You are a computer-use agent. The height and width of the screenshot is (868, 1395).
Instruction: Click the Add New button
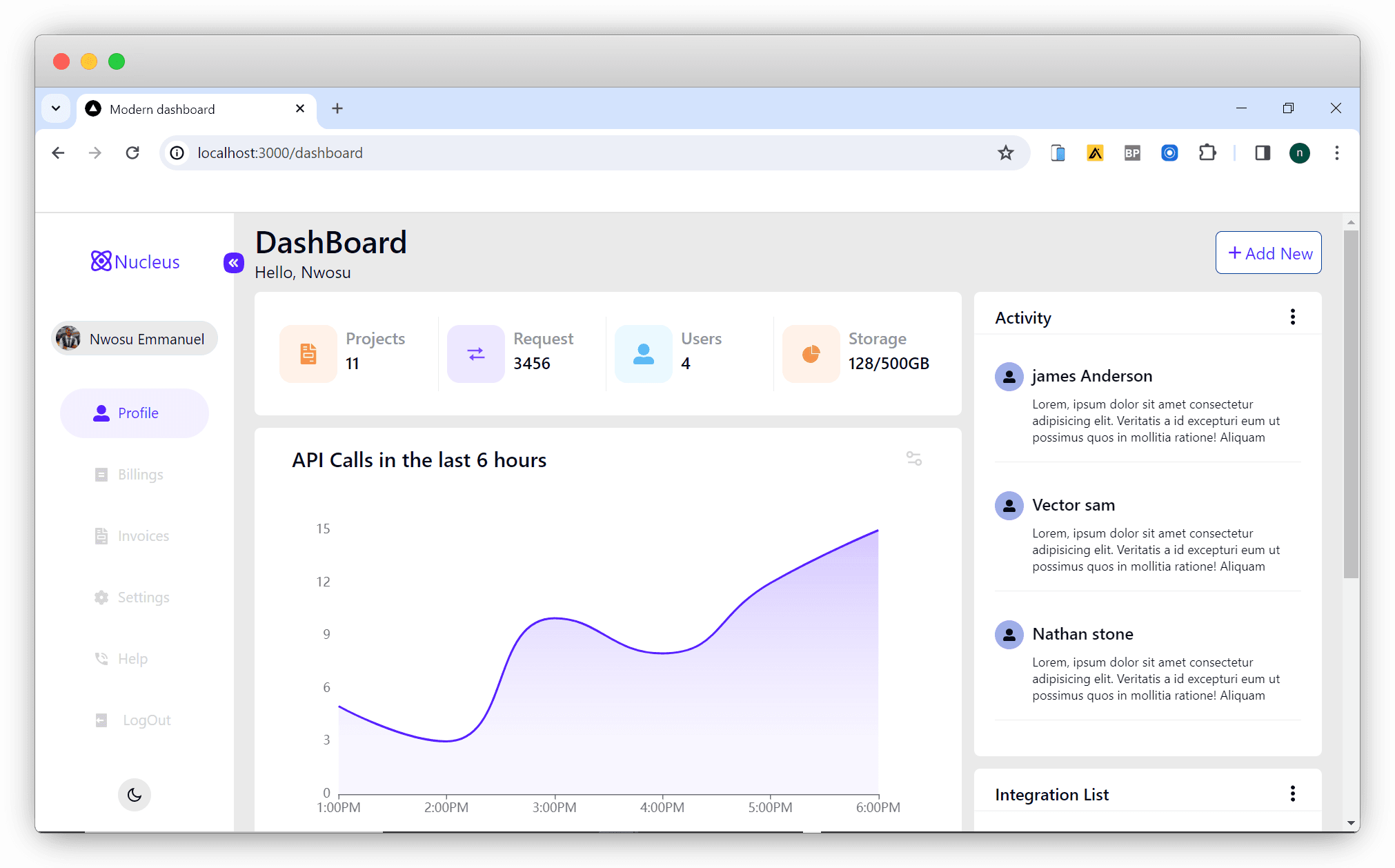click(x=1268, y=253)
